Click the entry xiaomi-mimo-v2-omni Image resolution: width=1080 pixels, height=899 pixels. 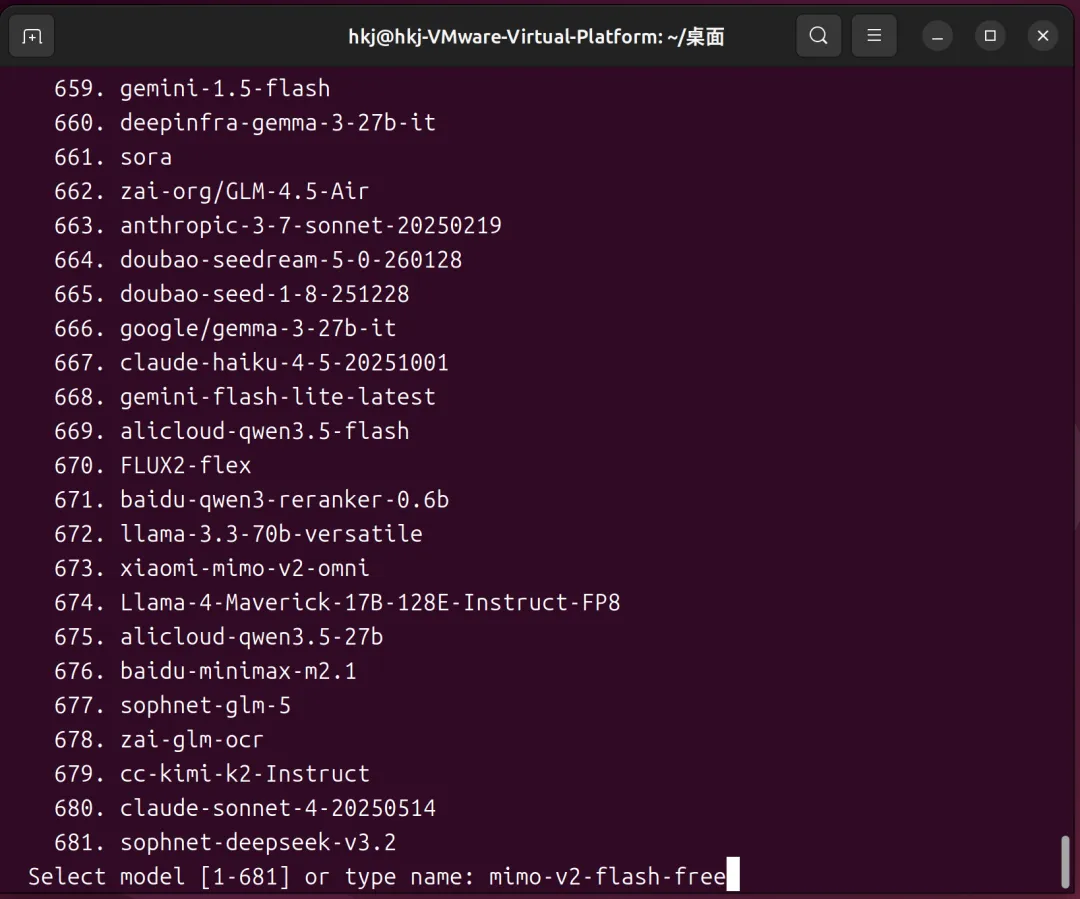point(245,569)
